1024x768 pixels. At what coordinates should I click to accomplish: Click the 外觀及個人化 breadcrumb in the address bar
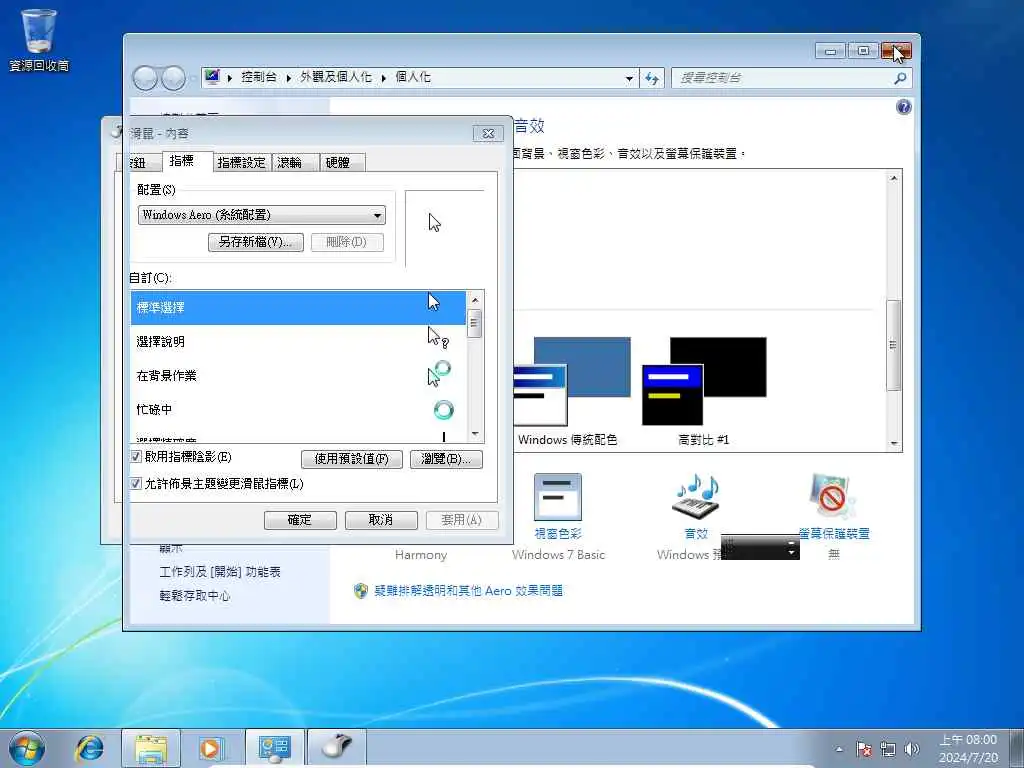pos(336,77)
